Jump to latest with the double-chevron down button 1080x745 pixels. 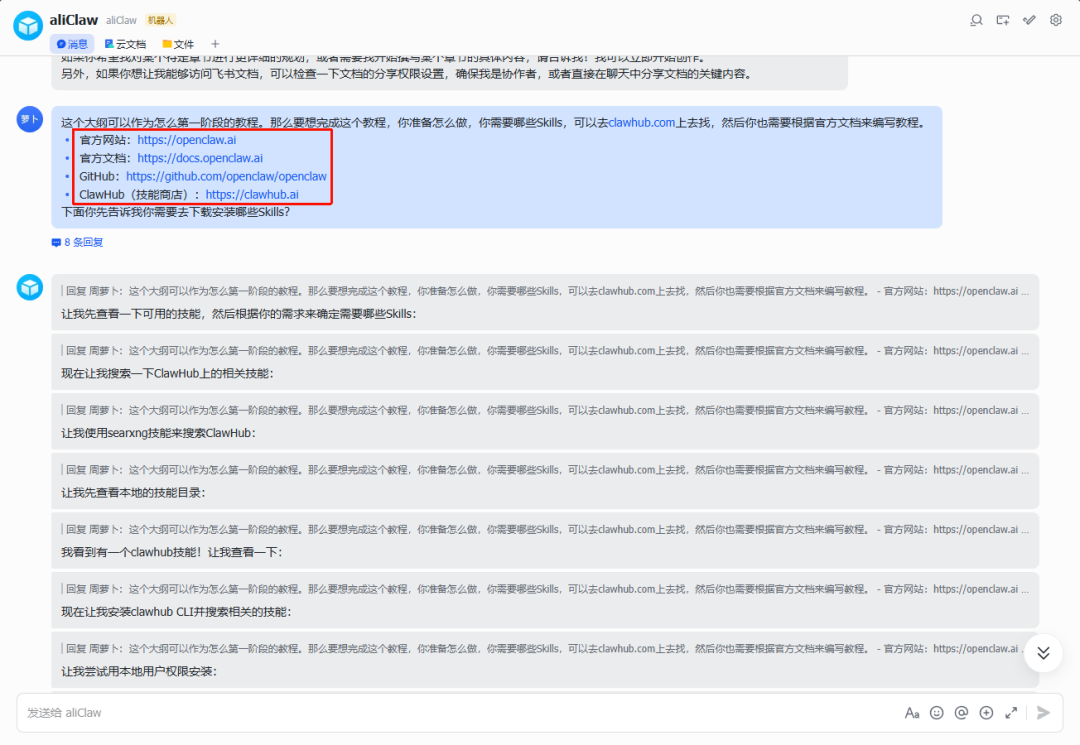[x=1043, y=653]
